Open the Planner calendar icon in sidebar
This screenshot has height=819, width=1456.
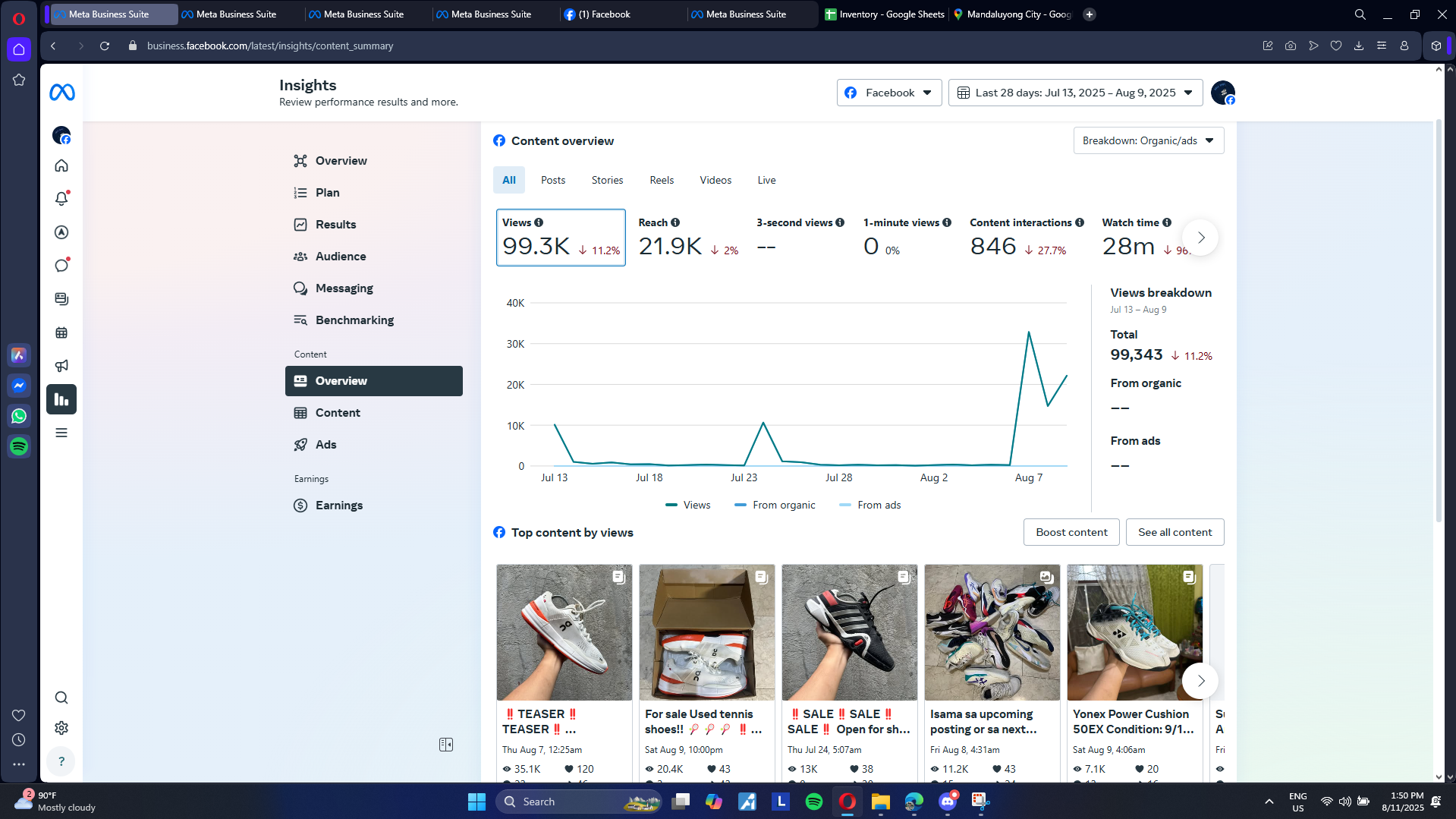click(x=61, y=332)
